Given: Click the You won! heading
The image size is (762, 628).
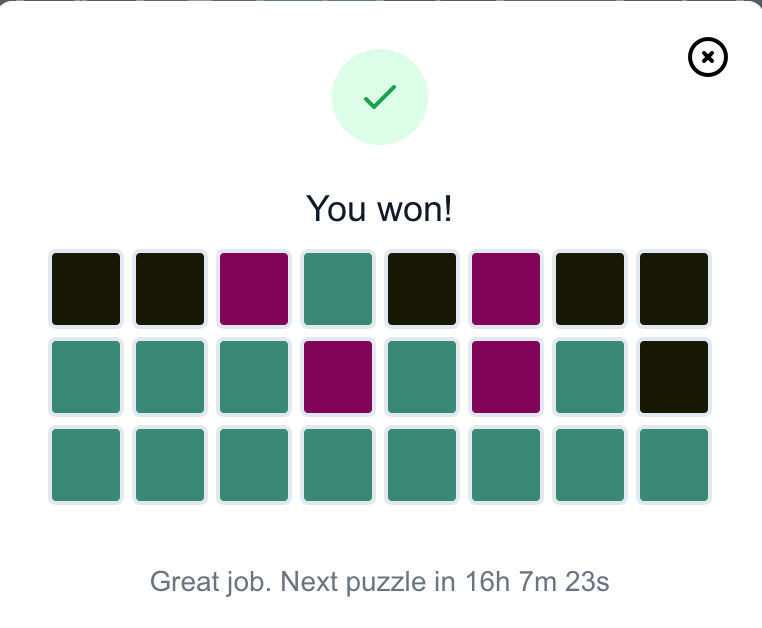Looking at the screenshot, I should click(380, 209).
